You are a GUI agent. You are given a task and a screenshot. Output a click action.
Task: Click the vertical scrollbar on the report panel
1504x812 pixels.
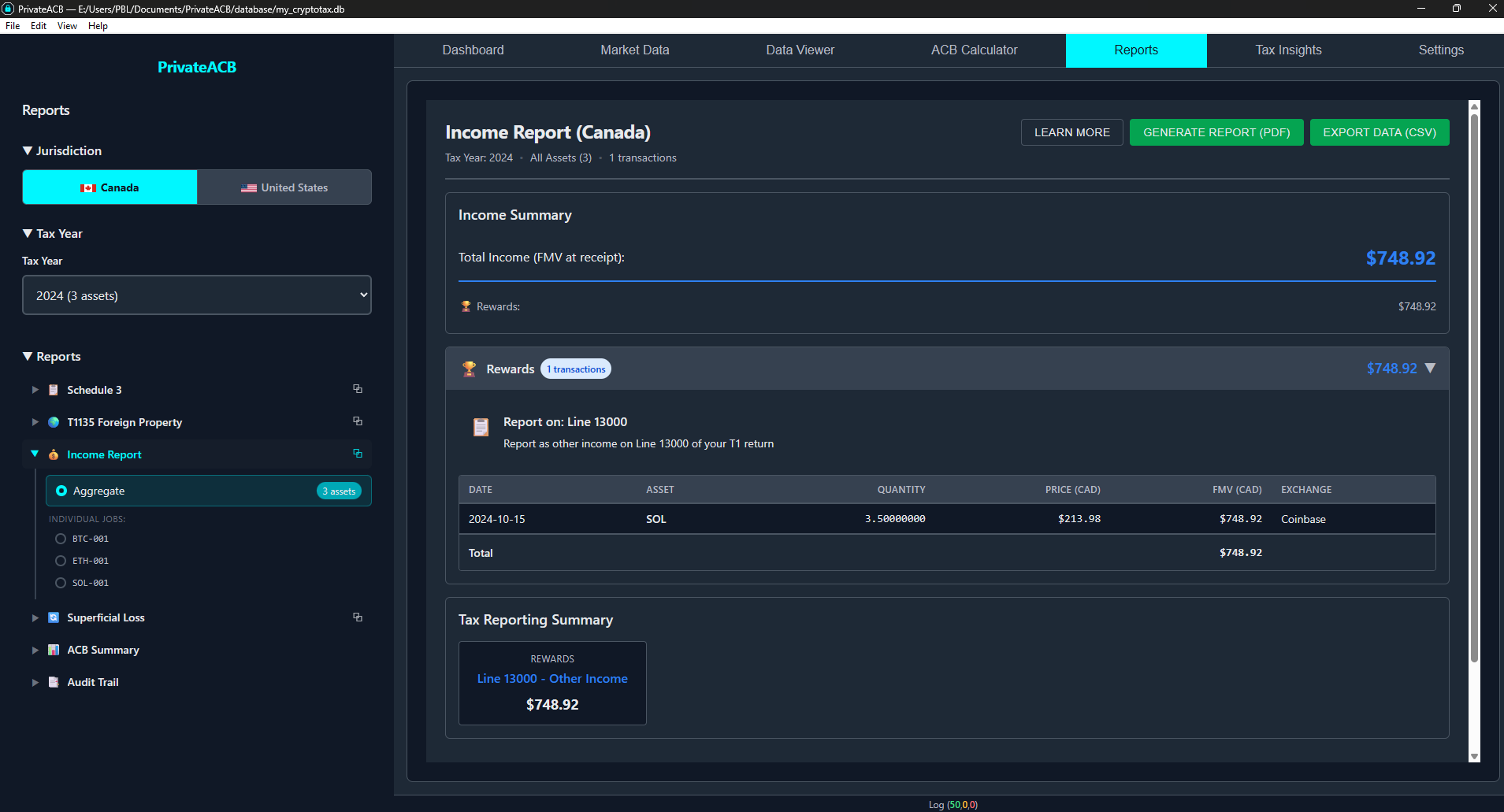[1473, 394]
